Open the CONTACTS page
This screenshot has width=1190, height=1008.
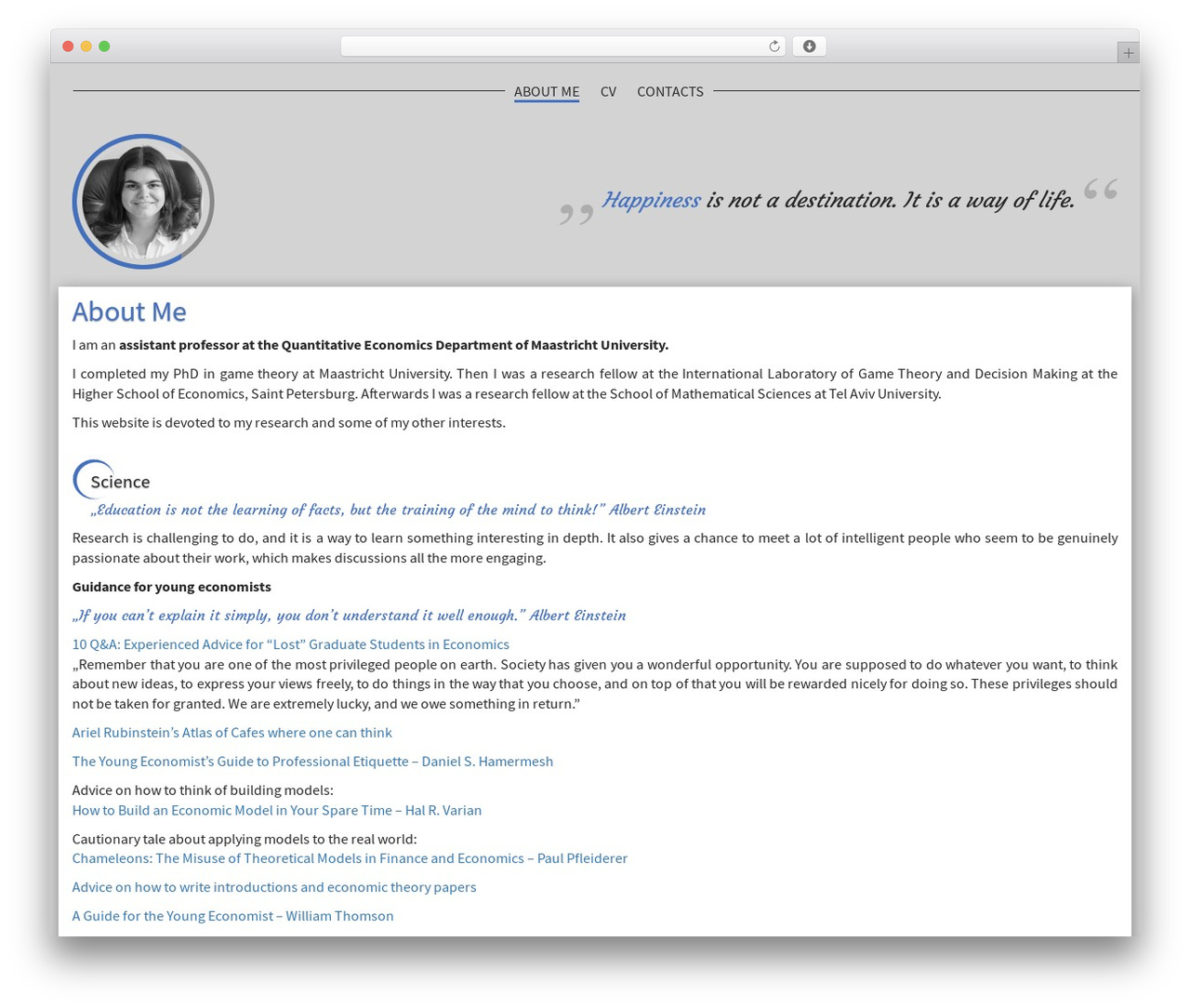670,91
